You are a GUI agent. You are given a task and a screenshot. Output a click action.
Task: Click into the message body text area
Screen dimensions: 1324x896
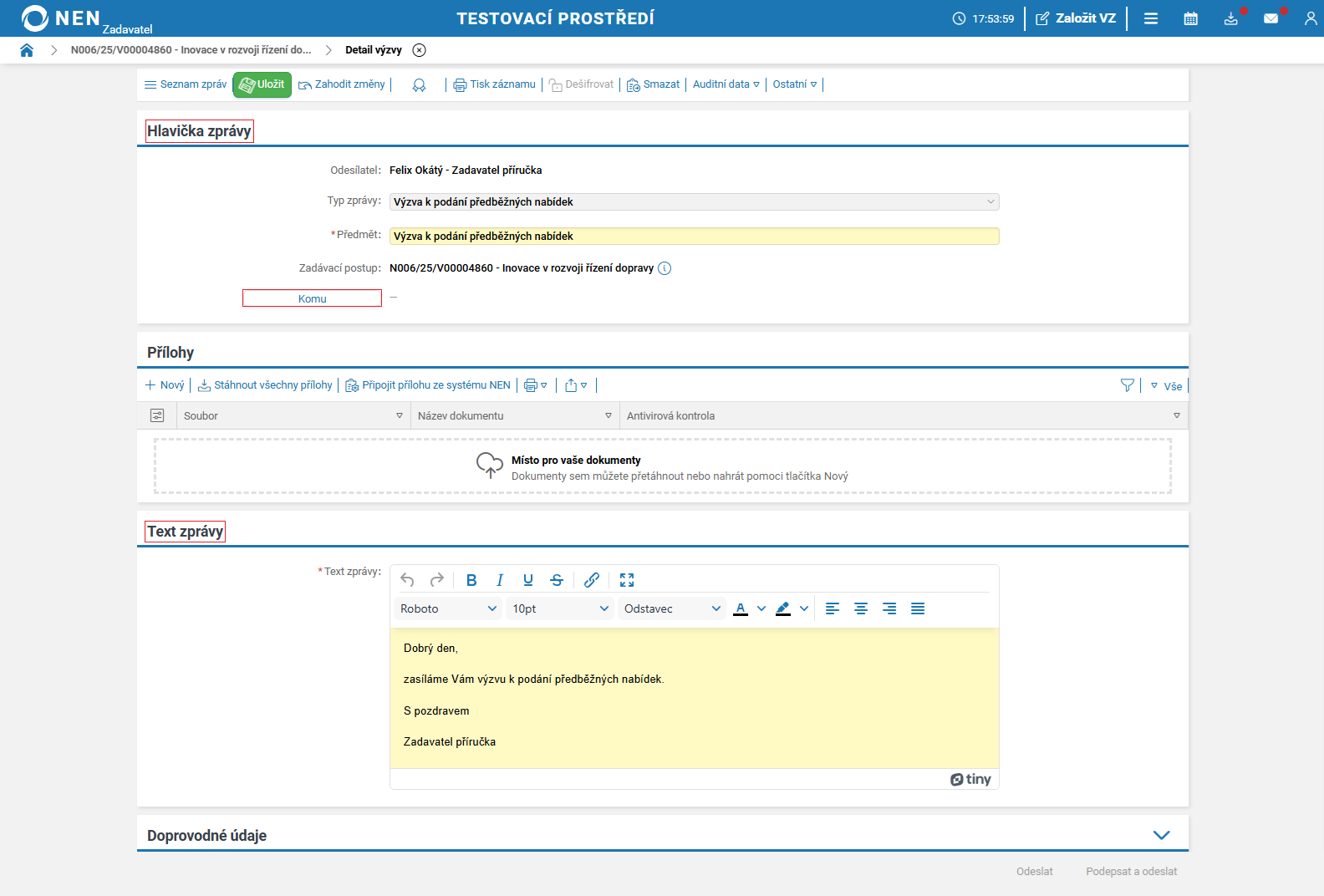click(x=695, y=698)
